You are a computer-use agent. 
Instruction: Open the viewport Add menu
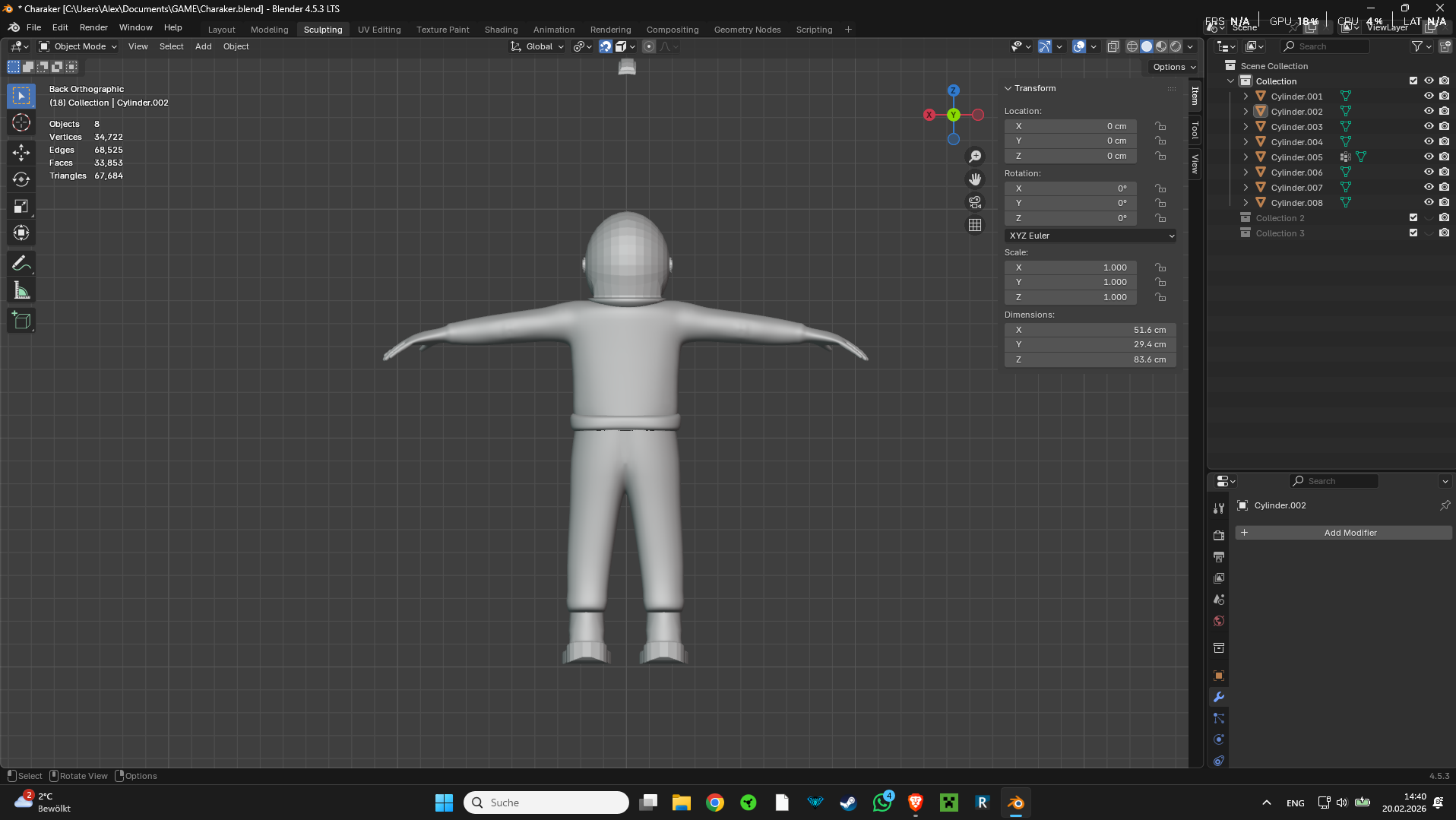coord(203,46)
